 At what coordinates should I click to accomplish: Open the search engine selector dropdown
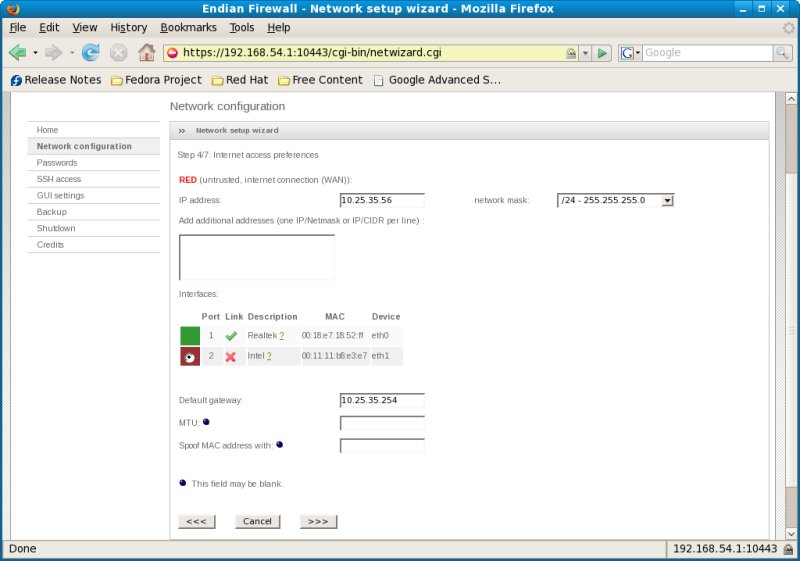[x=630, y=53]
